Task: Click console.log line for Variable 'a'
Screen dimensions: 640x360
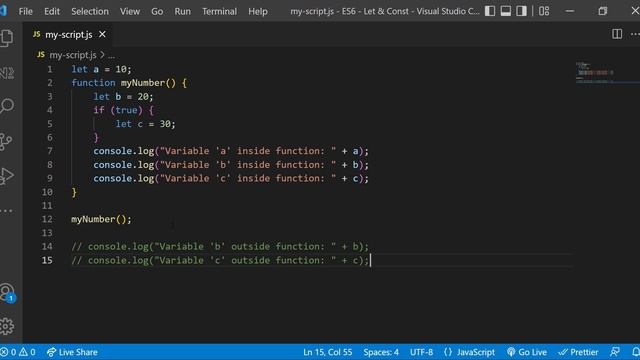Action: [x=231, y=151]
